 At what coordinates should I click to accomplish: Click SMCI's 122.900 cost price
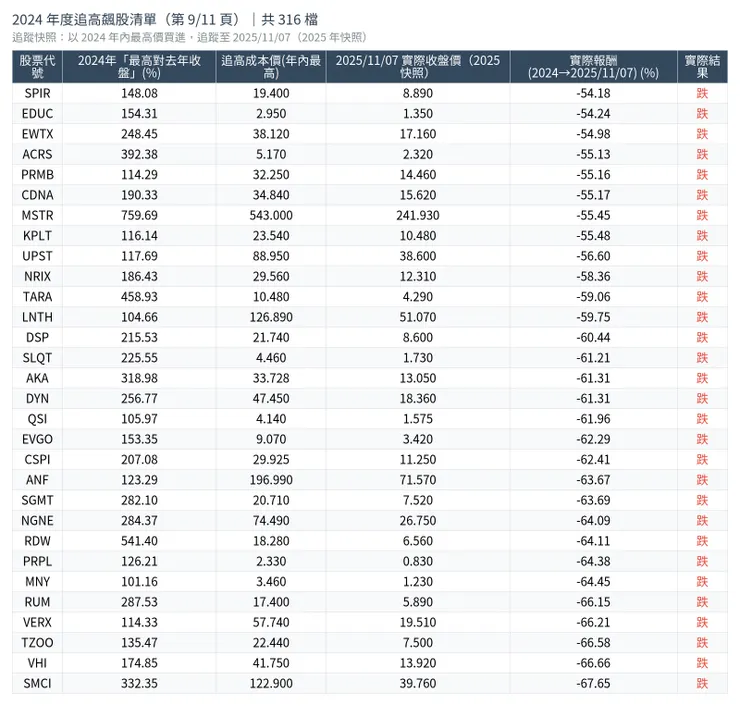click(x=271, y=683)
